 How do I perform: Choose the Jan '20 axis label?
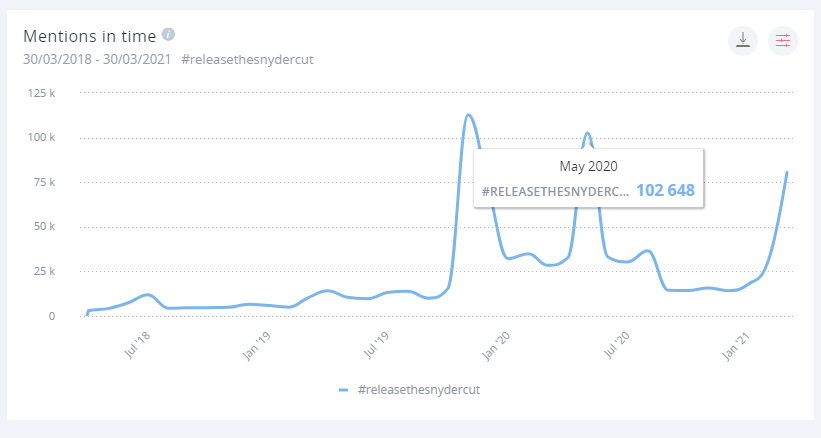tap(497, 342)
